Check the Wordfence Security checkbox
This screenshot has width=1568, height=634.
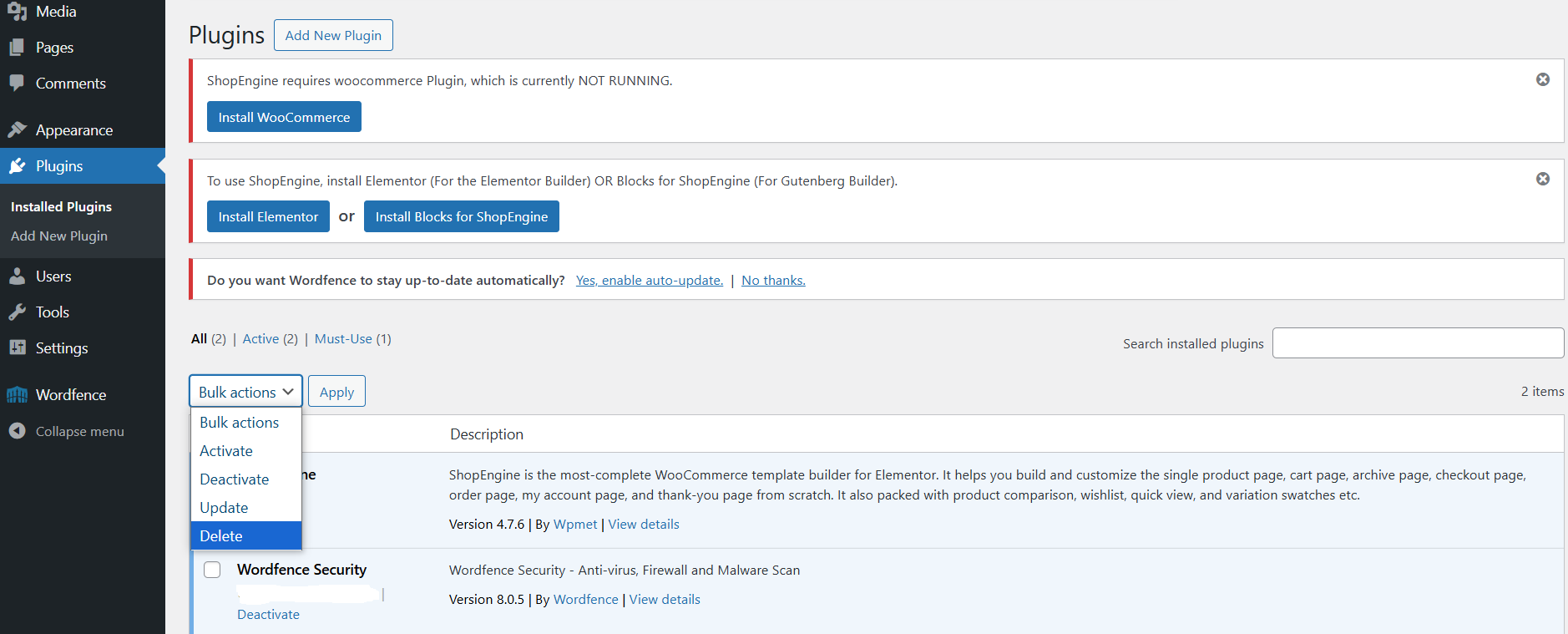pyautogui.click(x=212, y=570)
